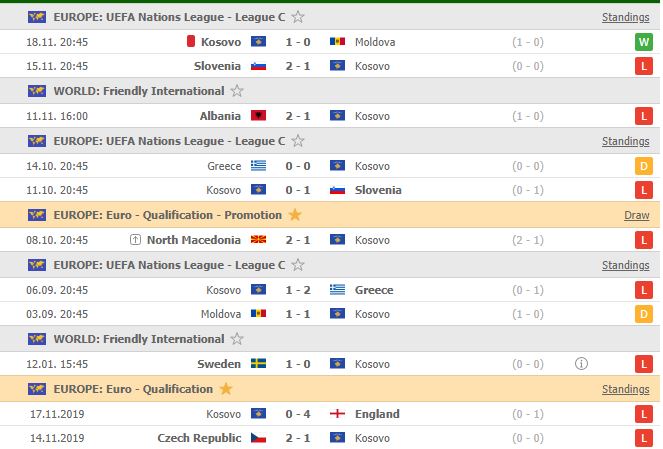This screenshot has height=449, width=663.
Task: Click the orange D badge for Greece 0-0
Action: coord(644,166)
